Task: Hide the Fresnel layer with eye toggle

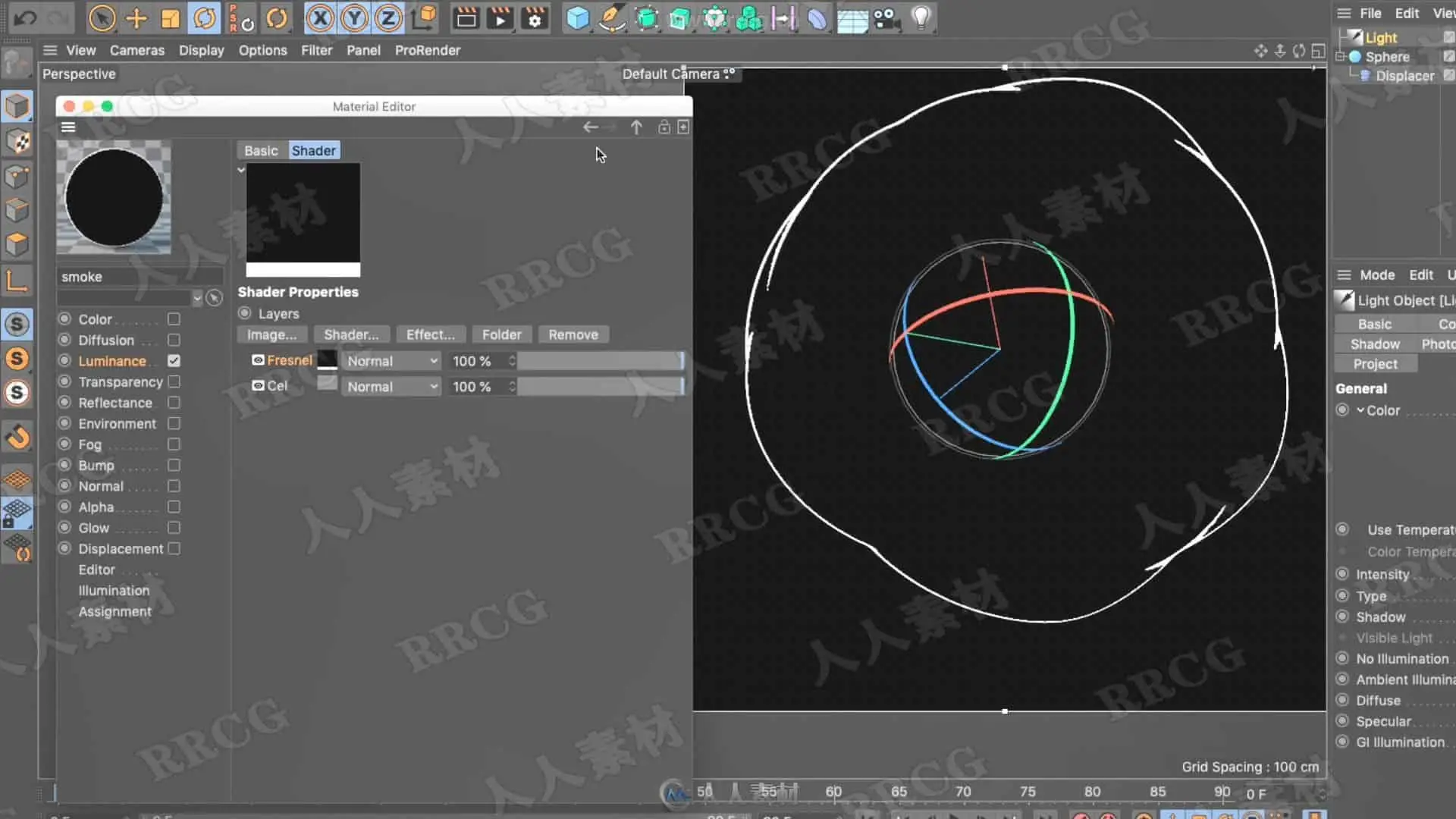Action: [x=258, y=360]
